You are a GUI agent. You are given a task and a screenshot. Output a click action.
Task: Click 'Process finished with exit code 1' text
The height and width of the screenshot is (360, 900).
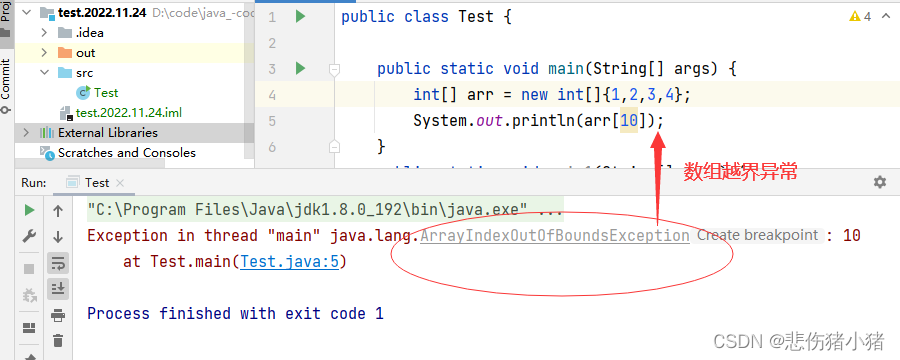[x=235, y=313]
